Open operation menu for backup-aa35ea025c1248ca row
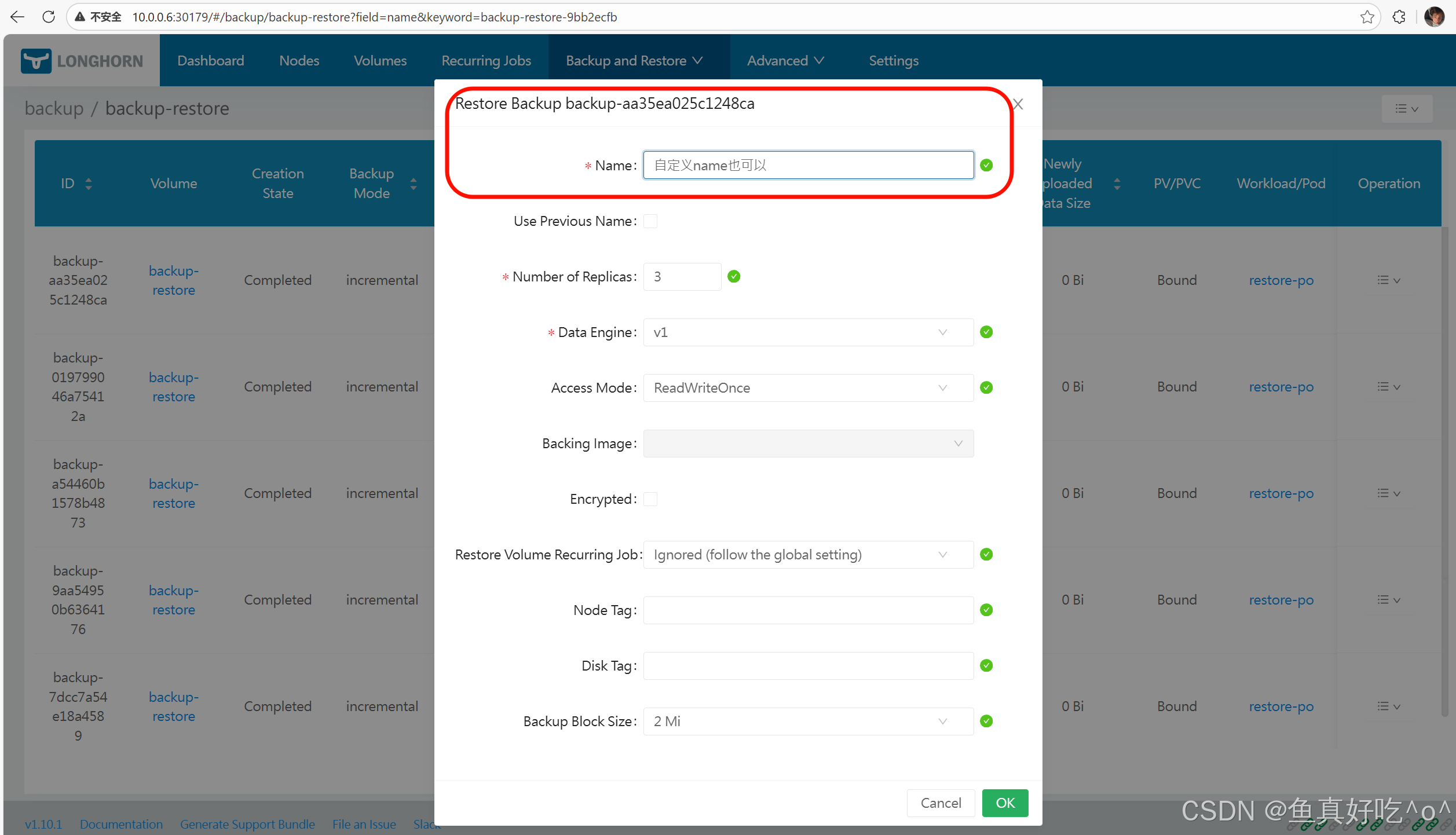1456x835 pixels. (1388, 280)
